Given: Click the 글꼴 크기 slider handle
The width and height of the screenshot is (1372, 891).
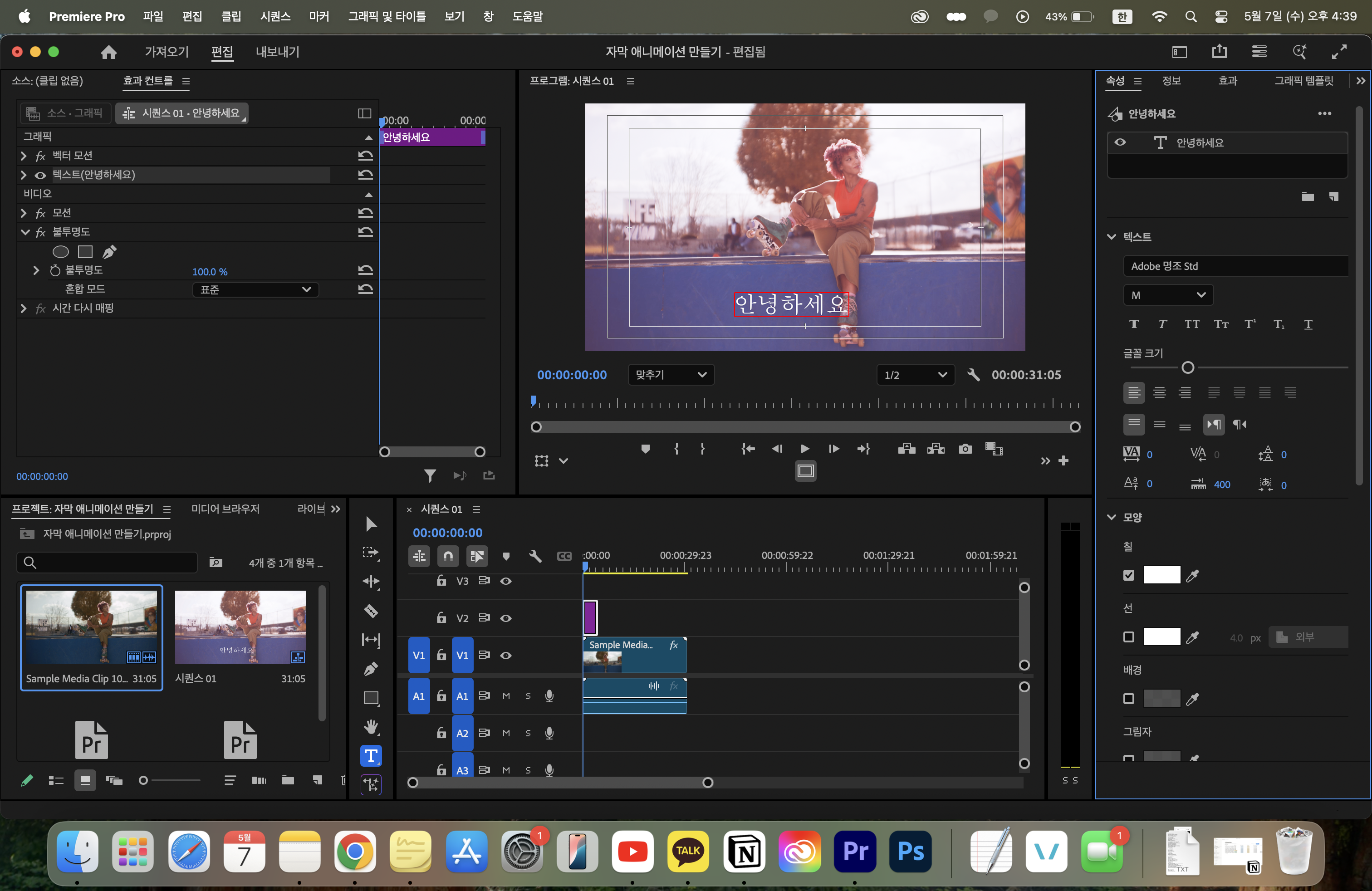Looking at the screenshot, I should click(x=1187, y=367).
